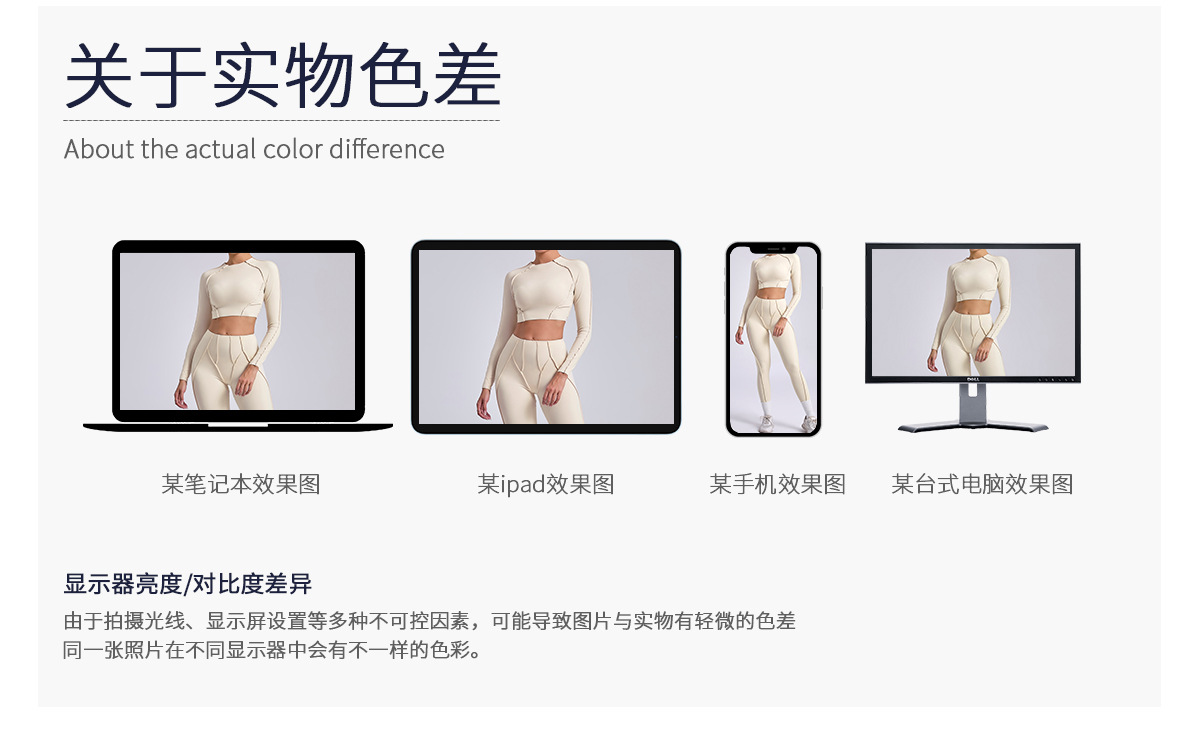Screen dimensions: 1200x731
Task: Select the iPad device mockup image
Action: click(x=546, y=337)
